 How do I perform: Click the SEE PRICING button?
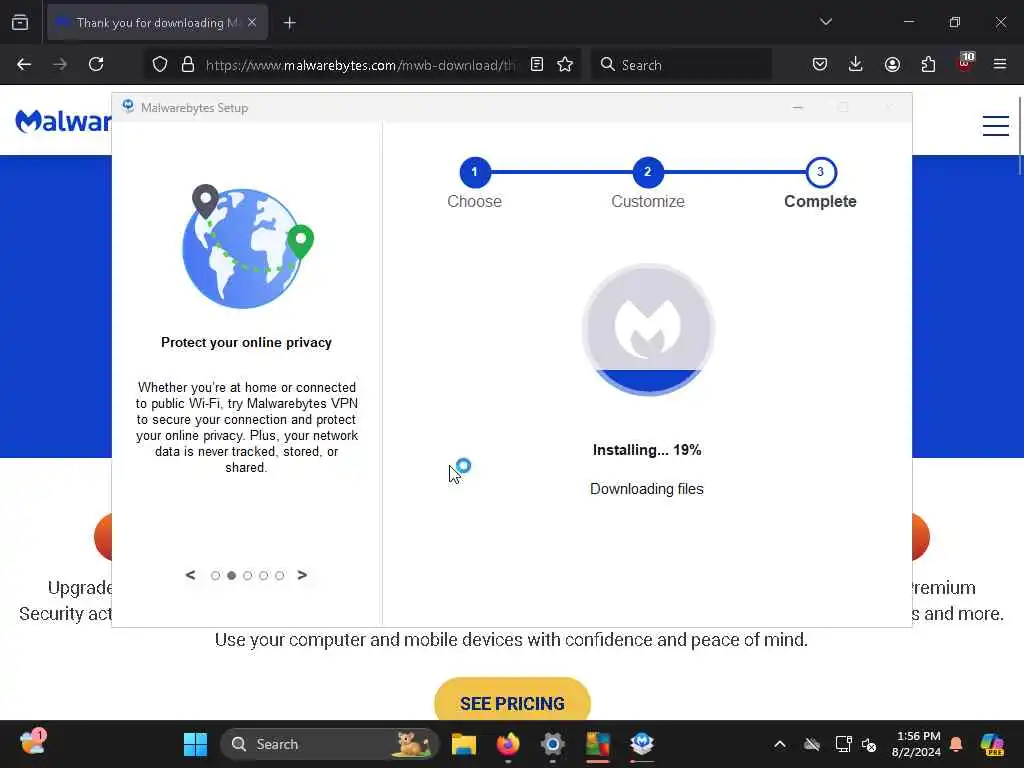point(512,702)
